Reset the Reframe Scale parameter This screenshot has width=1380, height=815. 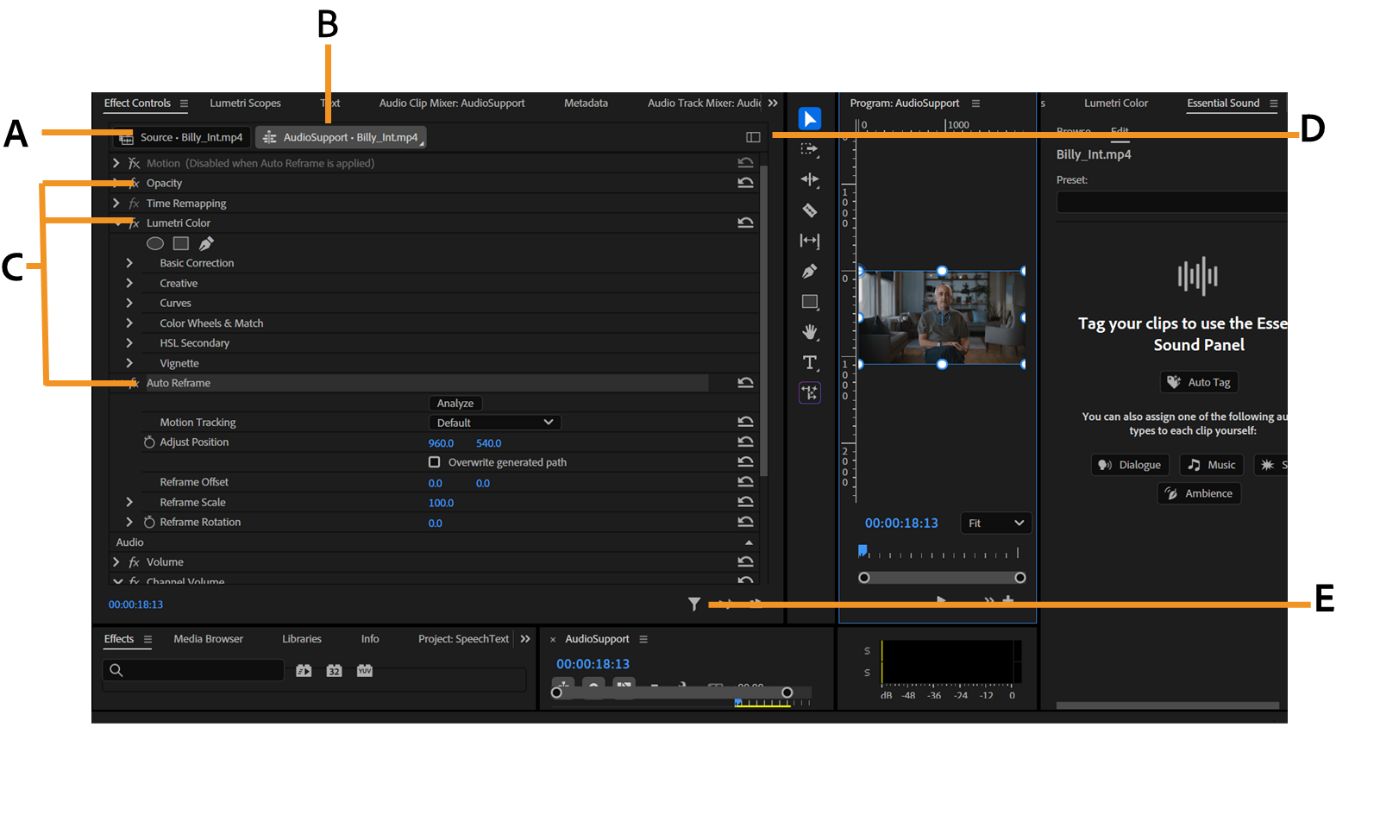(x=745, y=502)
